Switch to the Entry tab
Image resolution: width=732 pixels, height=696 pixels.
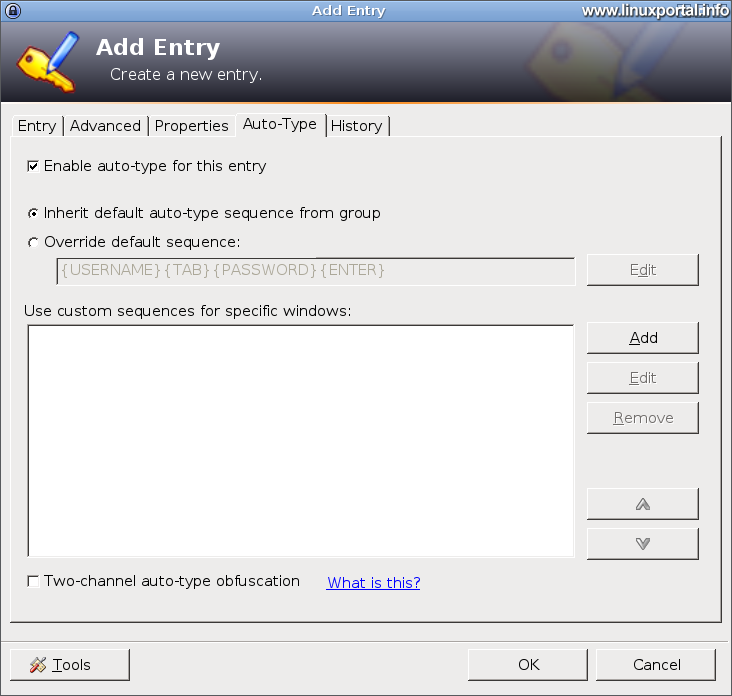pos(37,126)
